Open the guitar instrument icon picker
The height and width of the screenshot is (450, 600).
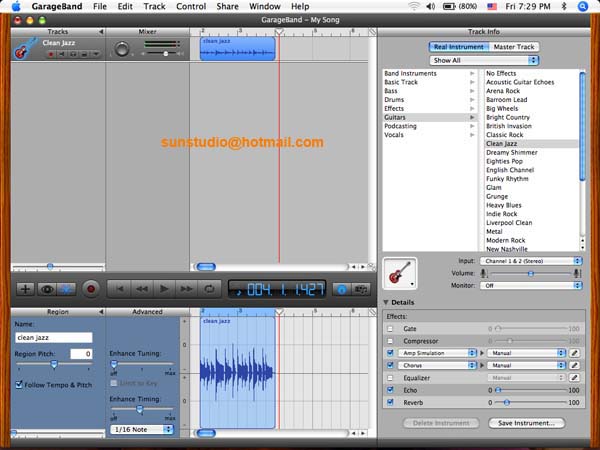pos(399,273)
